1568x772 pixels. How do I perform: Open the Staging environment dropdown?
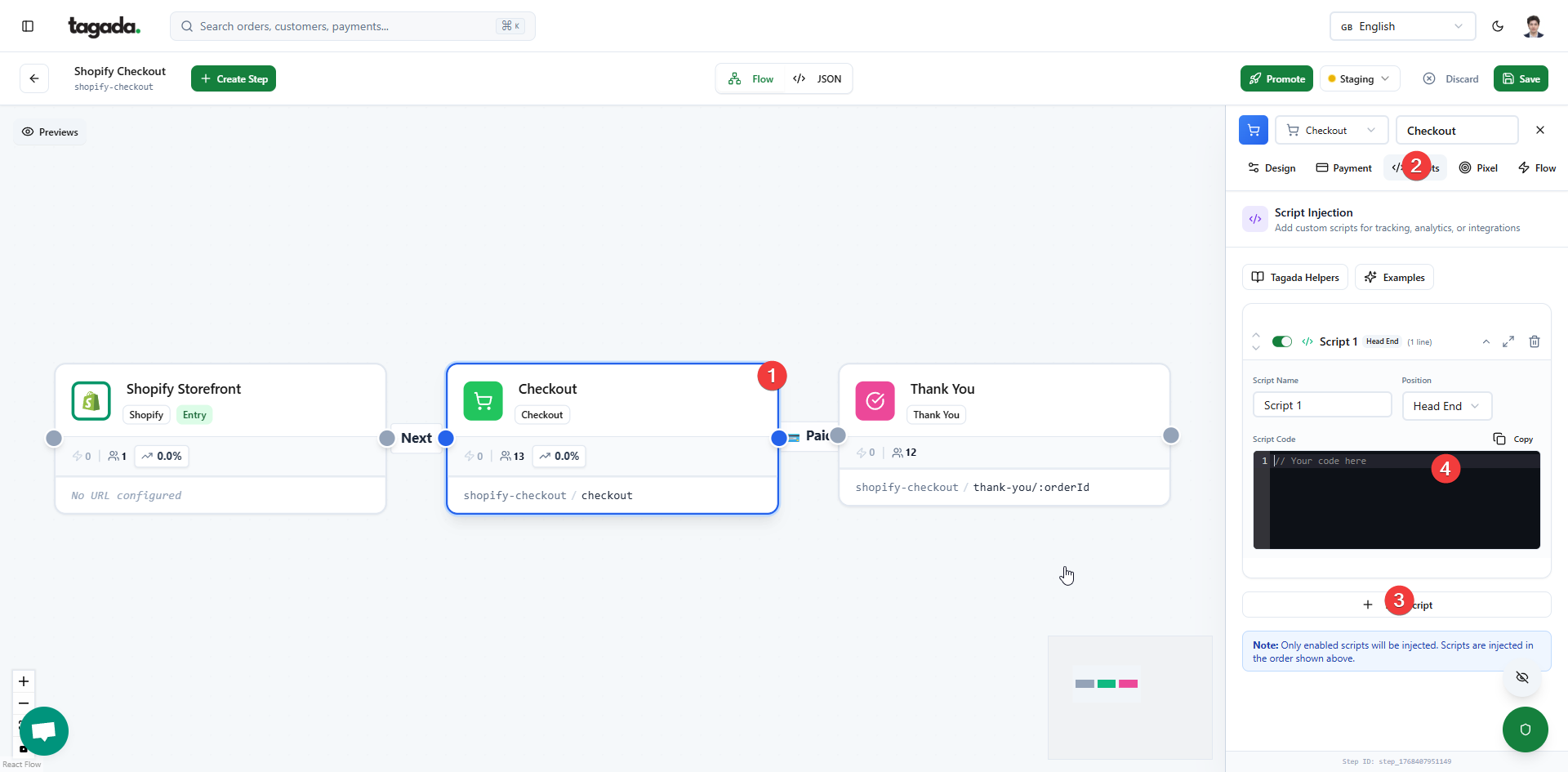(x=1360, y=79)
